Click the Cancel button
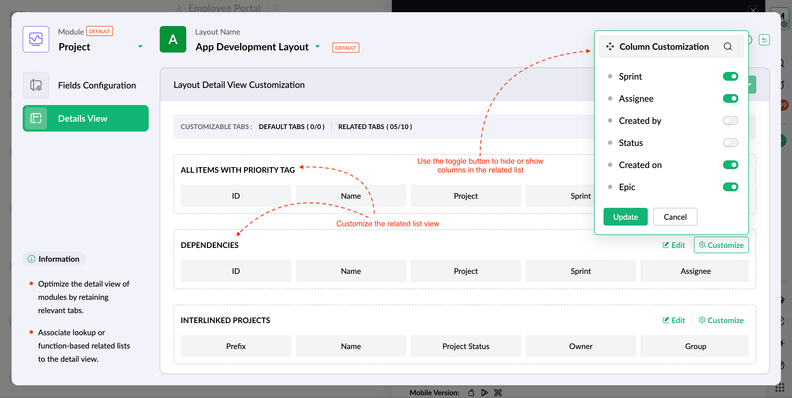Image resolution: width=792 pixels, height=398 pixels. pyautogui.click(x=675, y=217)
